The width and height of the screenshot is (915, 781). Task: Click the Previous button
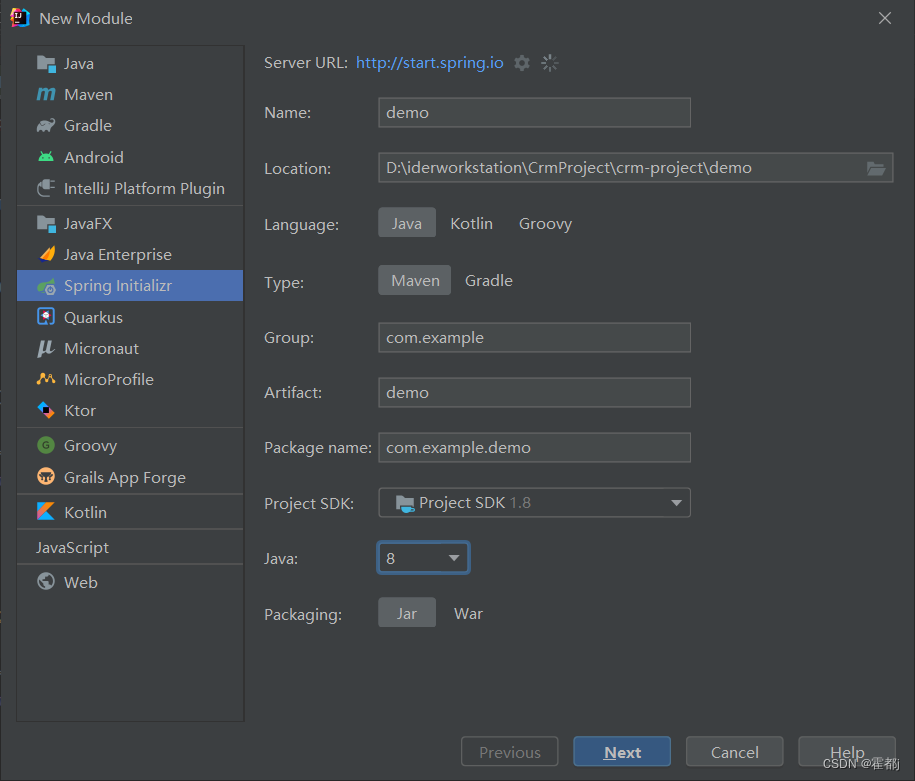point(509,752)
